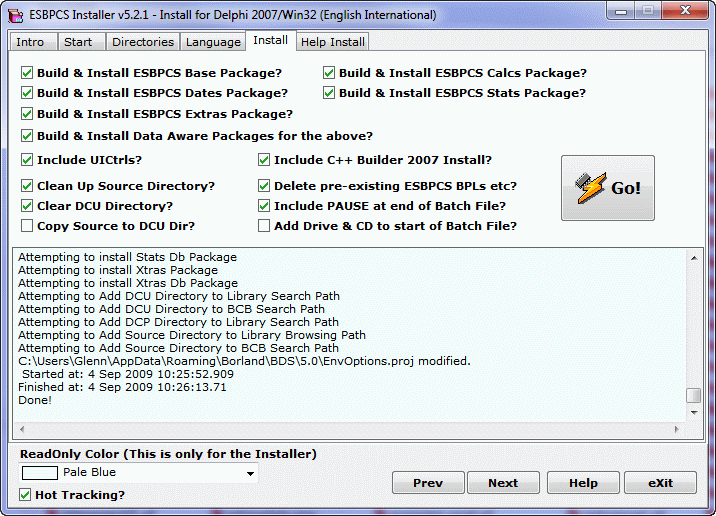The image size is (716, 516).
Task: Click 'Attempting to install Xtras Db Package' line
Action: (128, 283)
